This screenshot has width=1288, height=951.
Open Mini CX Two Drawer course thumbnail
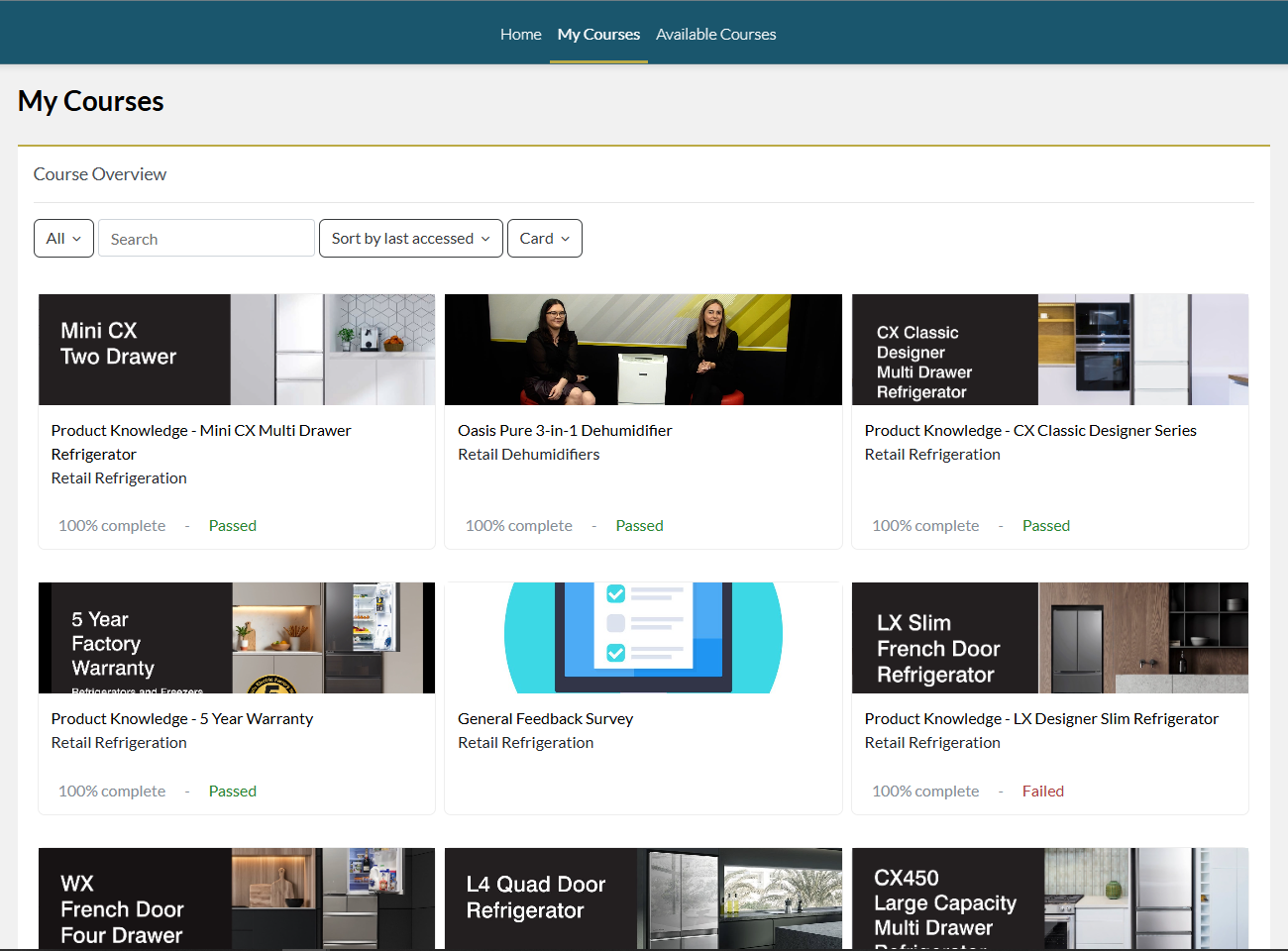237,350
